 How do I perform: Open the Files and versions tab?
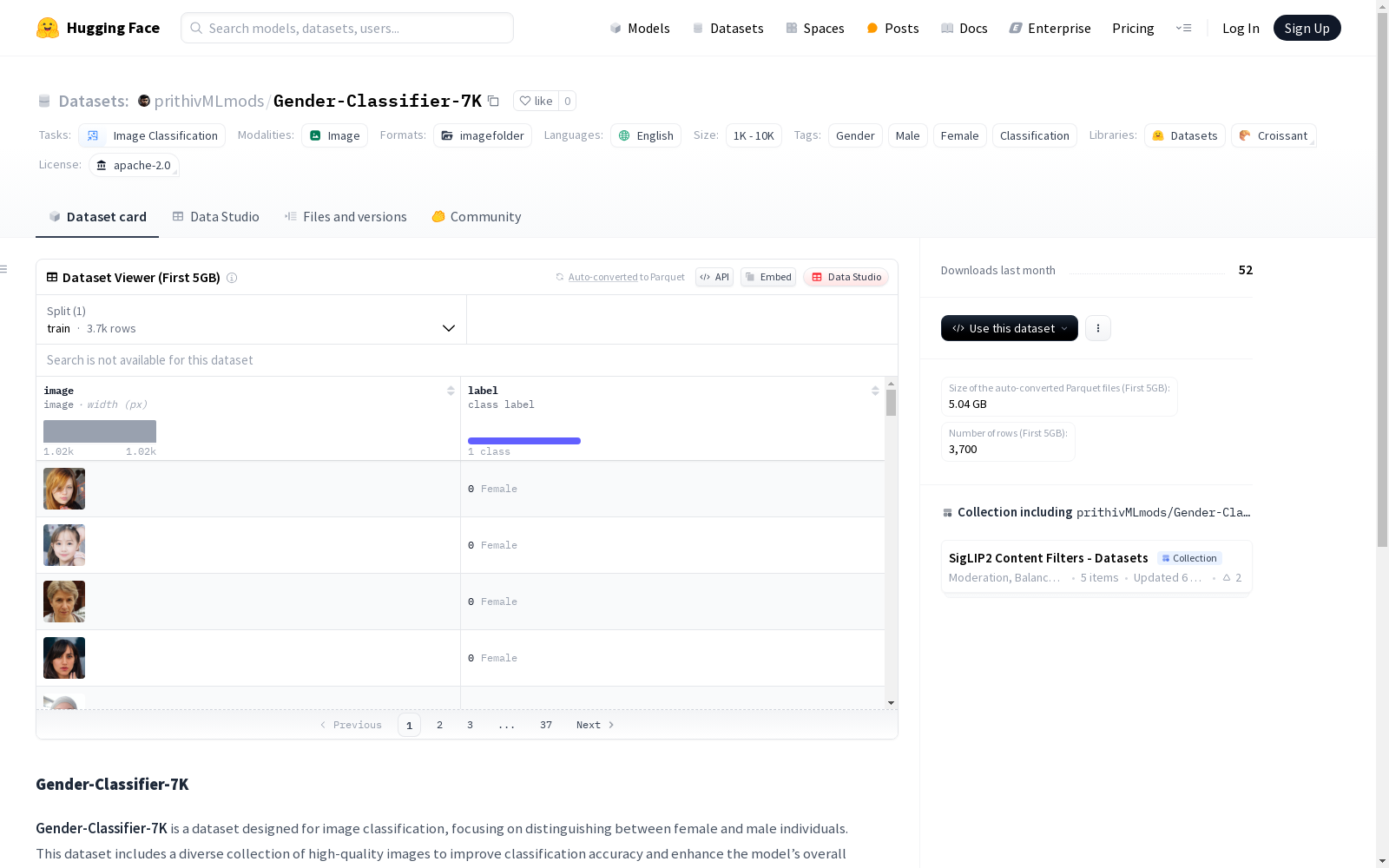[x=346, y=217]
